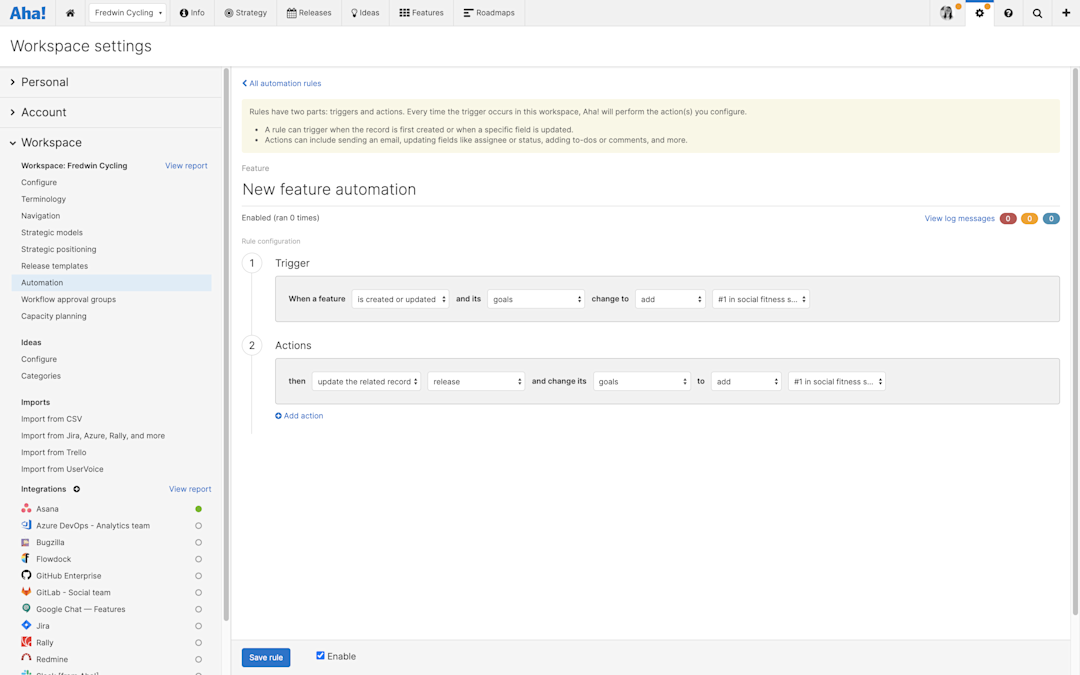Viewport: 1080px width, 675px height.
Task: Go back to All automation rules
Action: coord(282,83)
